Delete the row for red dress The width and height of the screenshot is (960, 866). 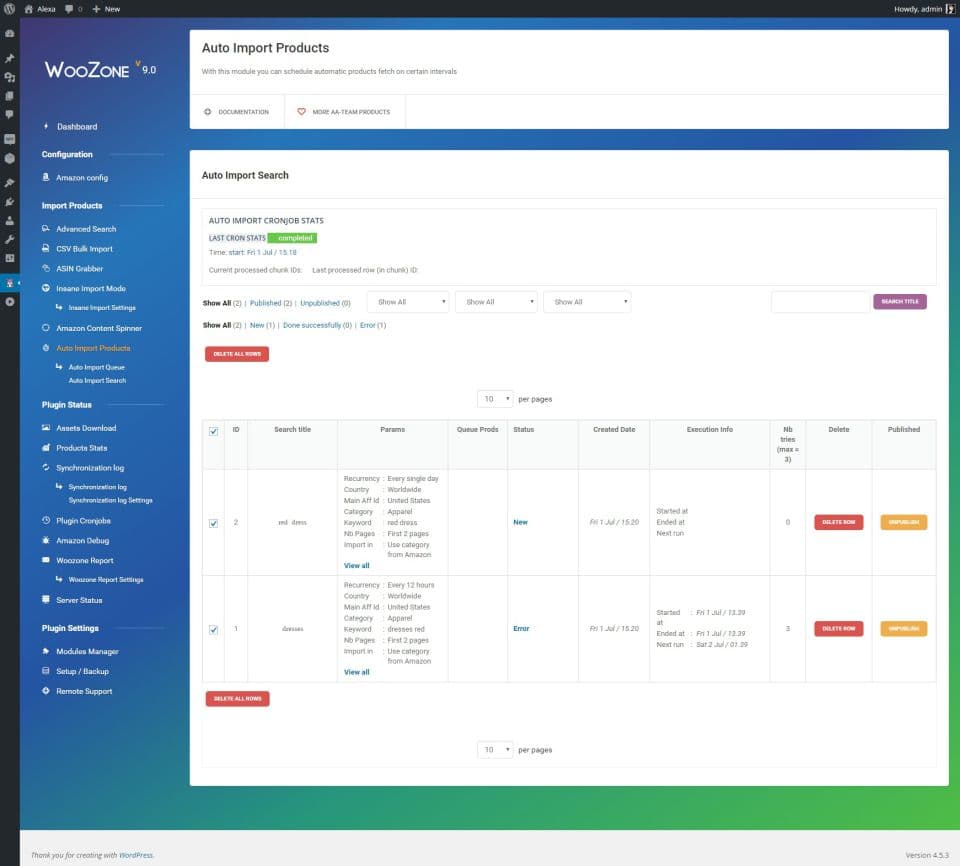click(x=838, y=522)
